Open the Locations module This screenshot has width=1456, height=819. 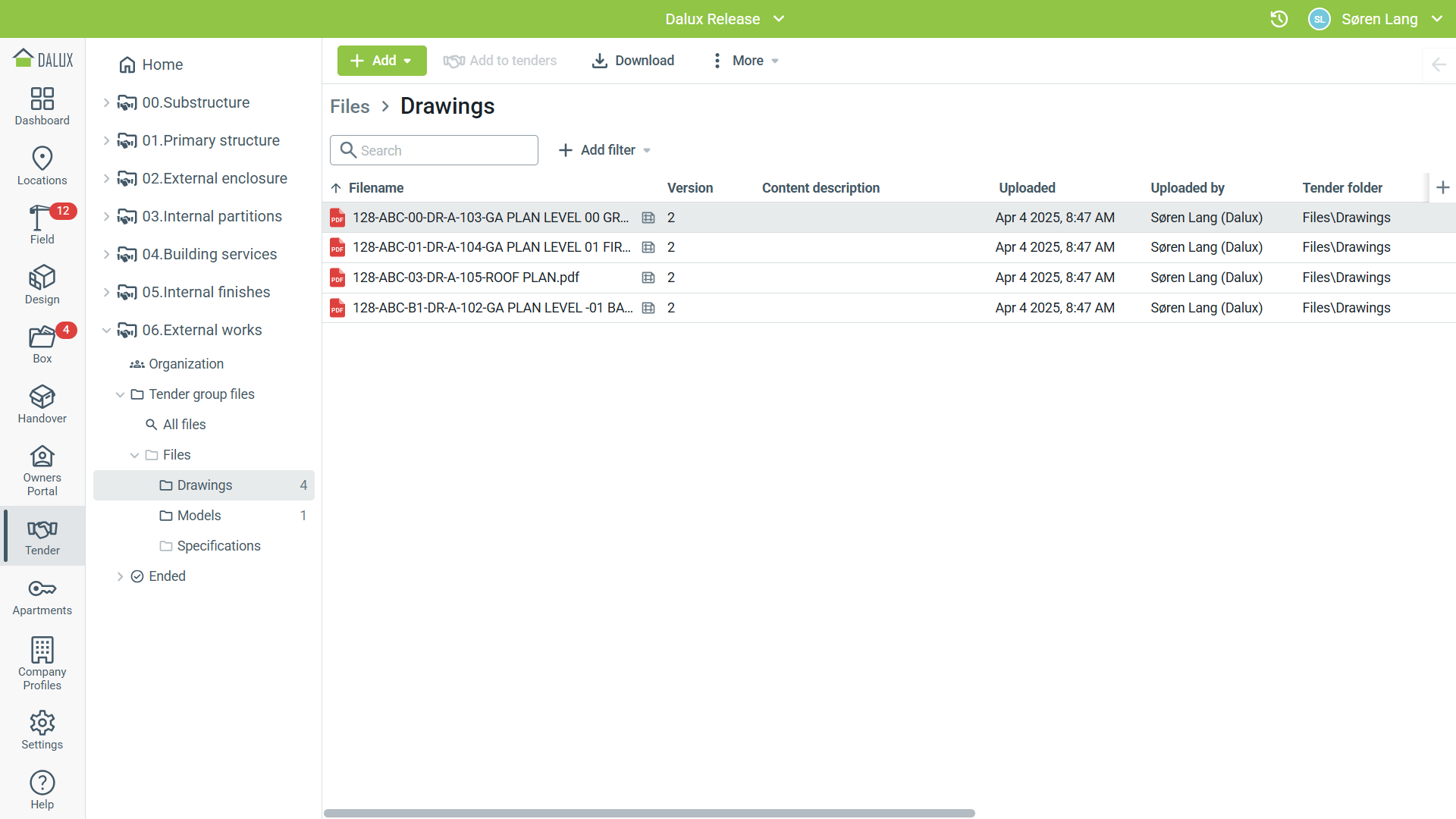(42, 166)
